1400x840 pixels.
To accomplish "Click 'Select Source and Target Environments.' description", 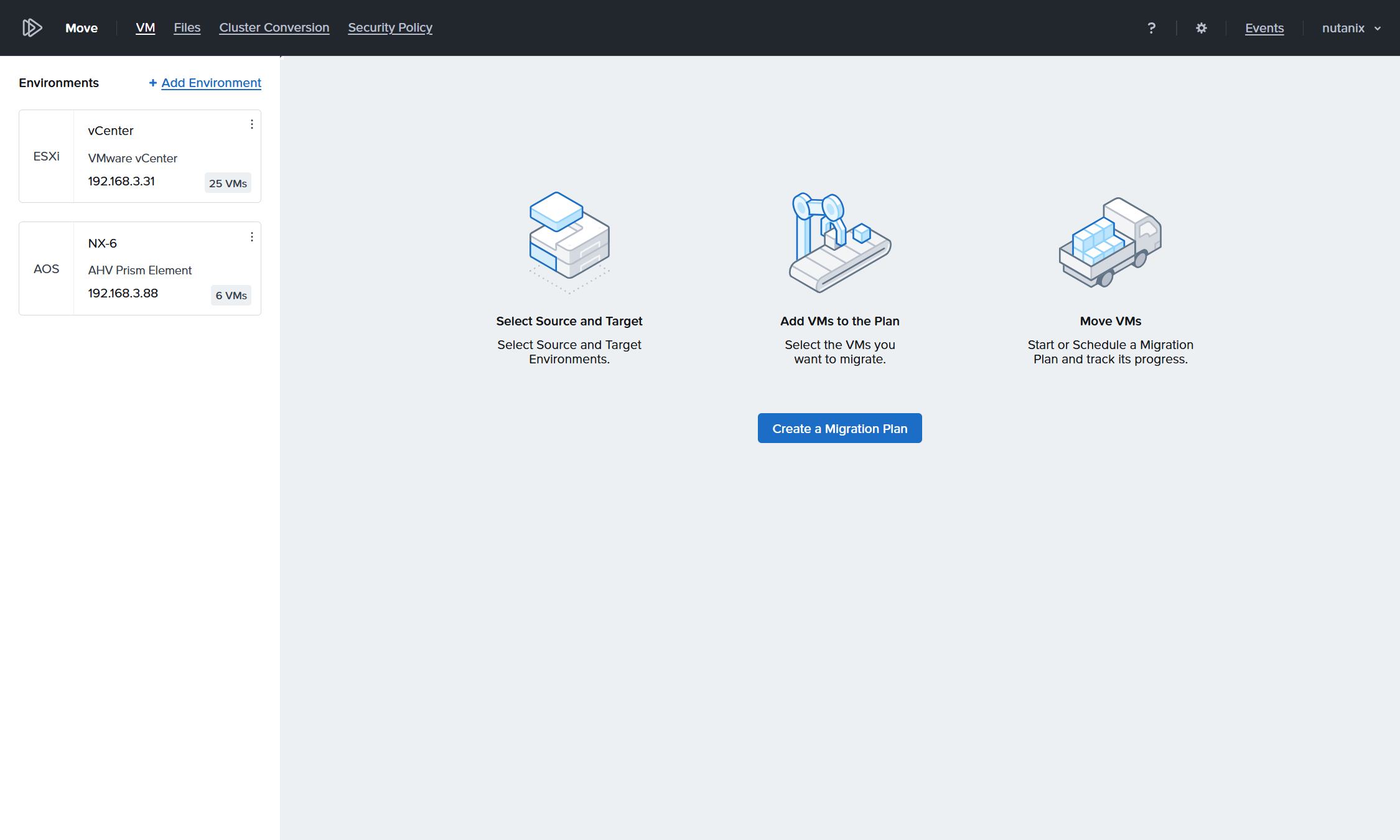I will (x=569, y=352).
